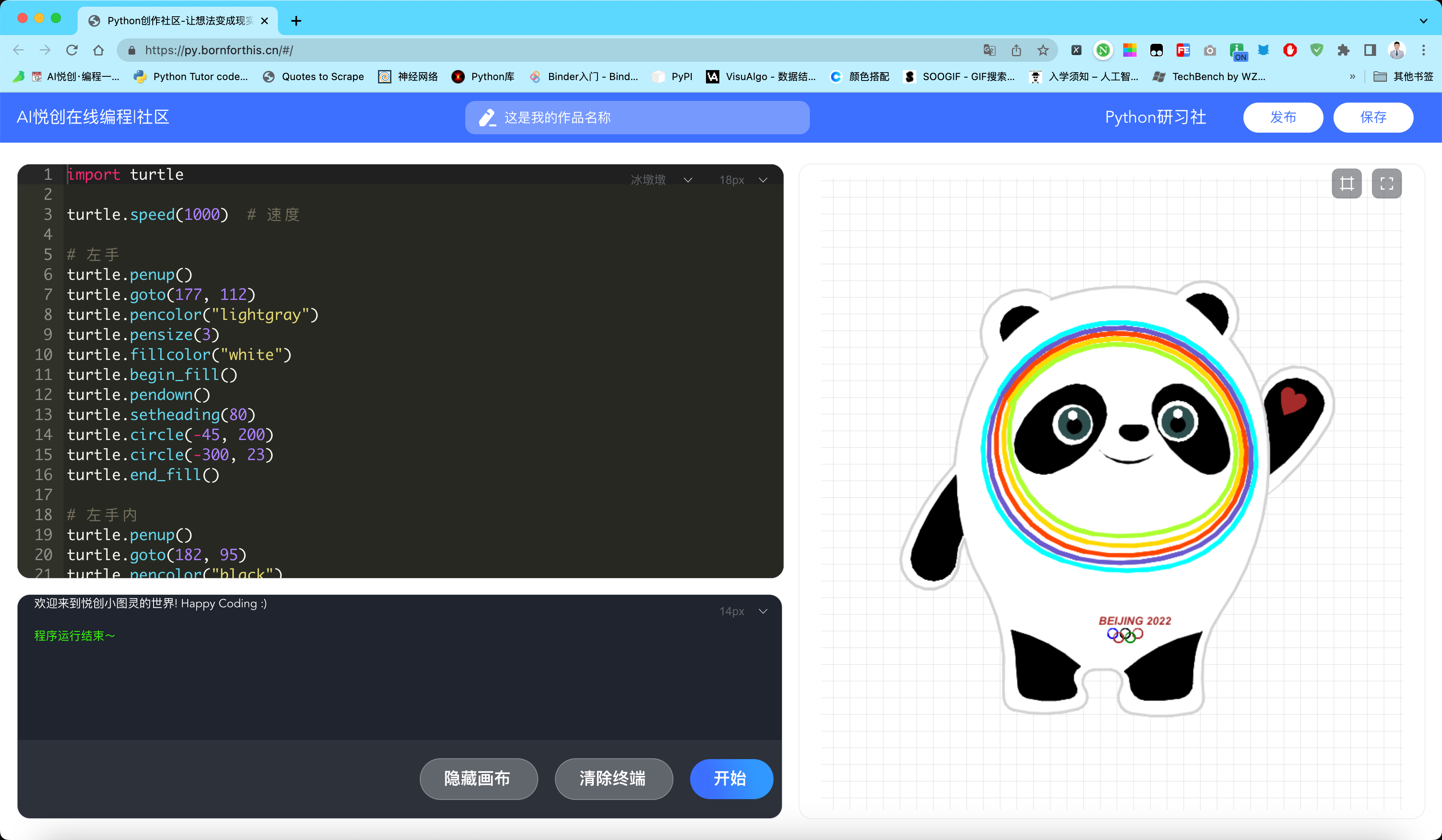
Task: Open the Binder入门 bookmark
Action: click(584, 77)
